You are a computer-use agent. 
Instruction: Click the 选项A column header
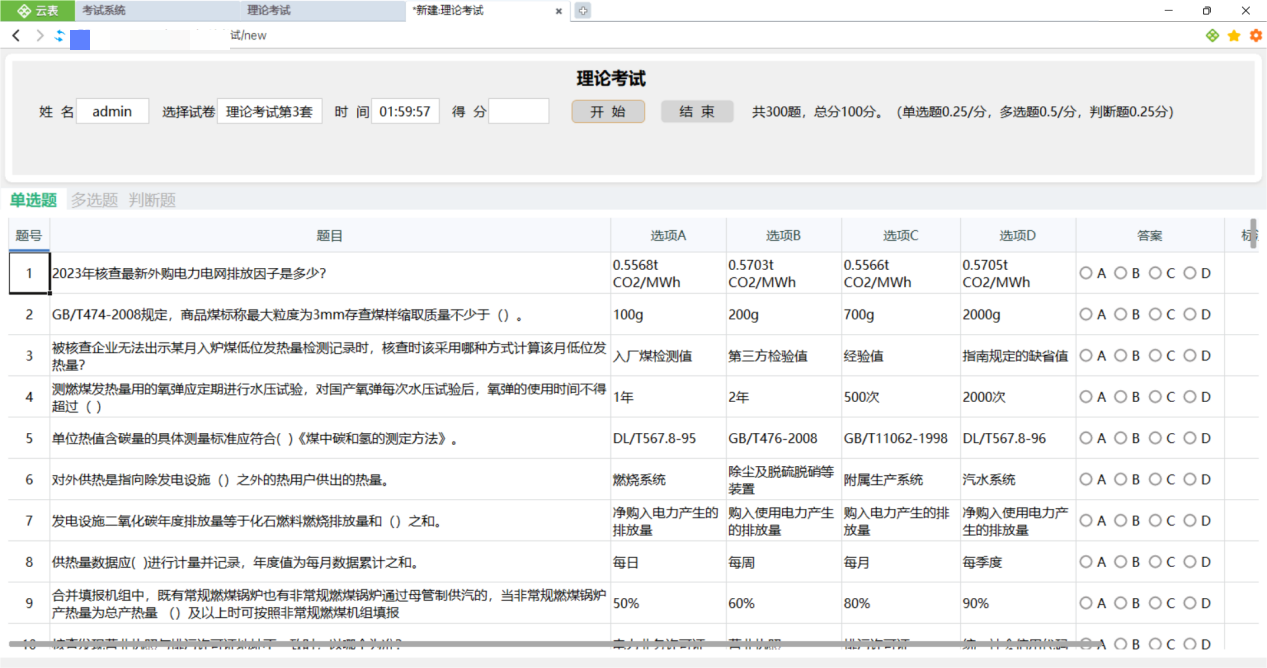[668, 236]
